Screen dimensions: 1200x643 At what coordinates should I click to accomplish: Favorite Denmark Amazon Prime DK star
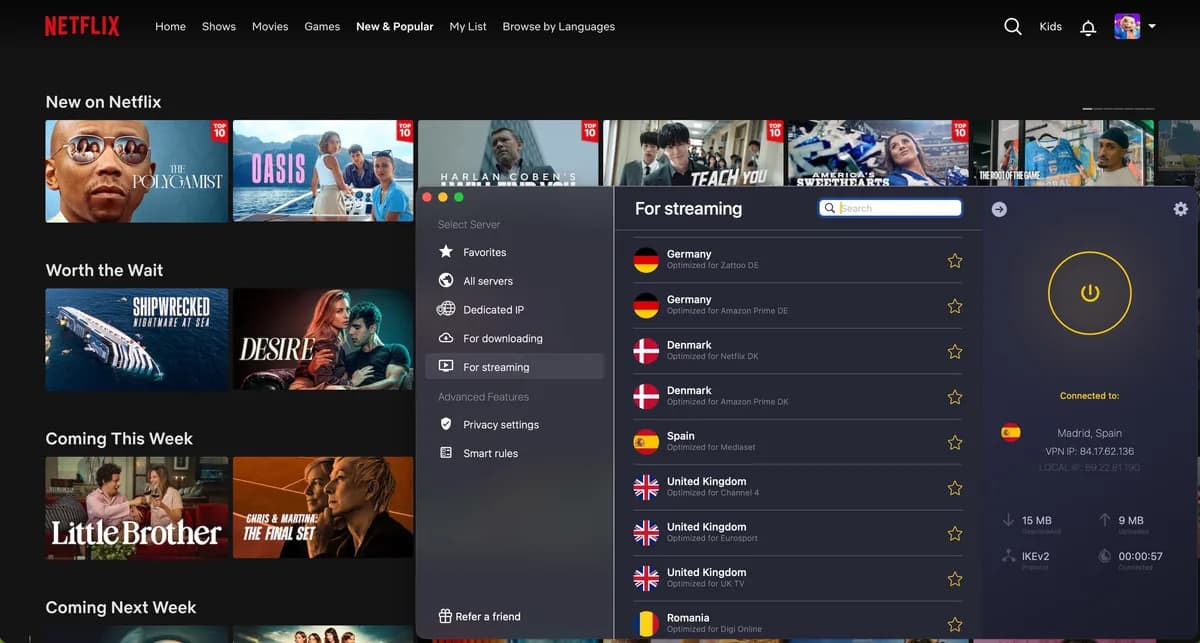point(955,397)
